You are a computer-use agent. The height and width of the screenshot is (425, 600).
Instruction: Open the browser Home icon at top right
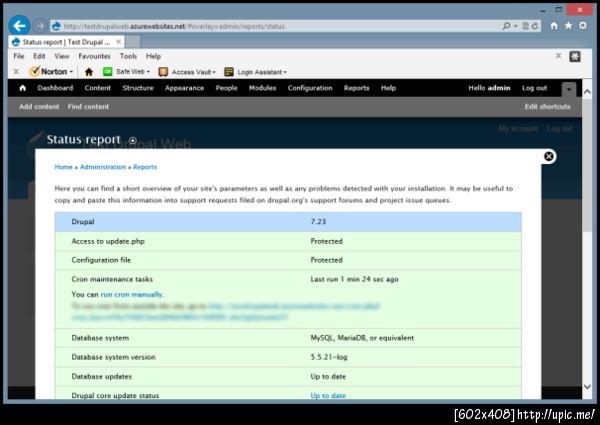(x=554, y=26)
